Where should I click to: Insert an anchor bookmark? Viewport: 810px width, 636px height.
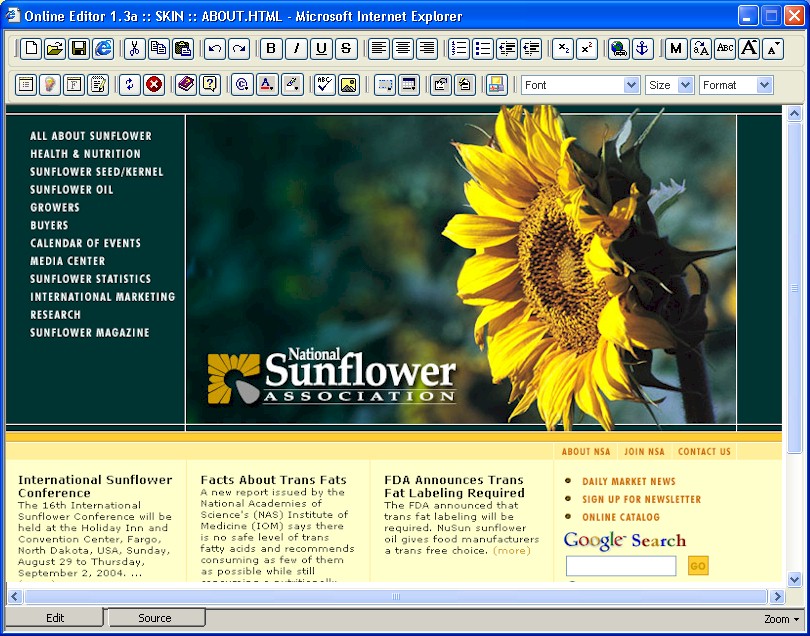pyautogui.click(x=642, y=49)
